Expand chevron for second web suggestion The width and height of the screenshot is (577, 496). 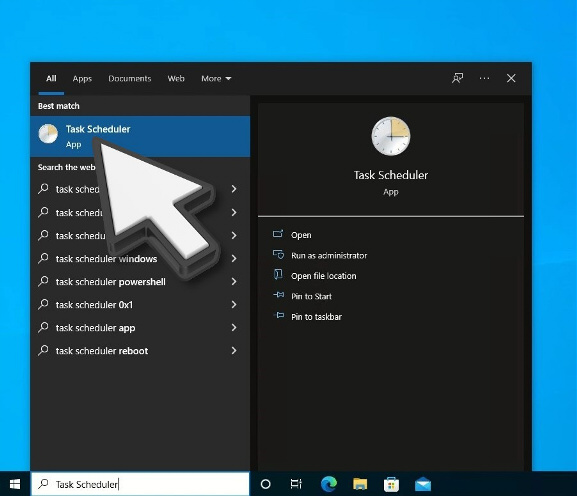point(234,212)
